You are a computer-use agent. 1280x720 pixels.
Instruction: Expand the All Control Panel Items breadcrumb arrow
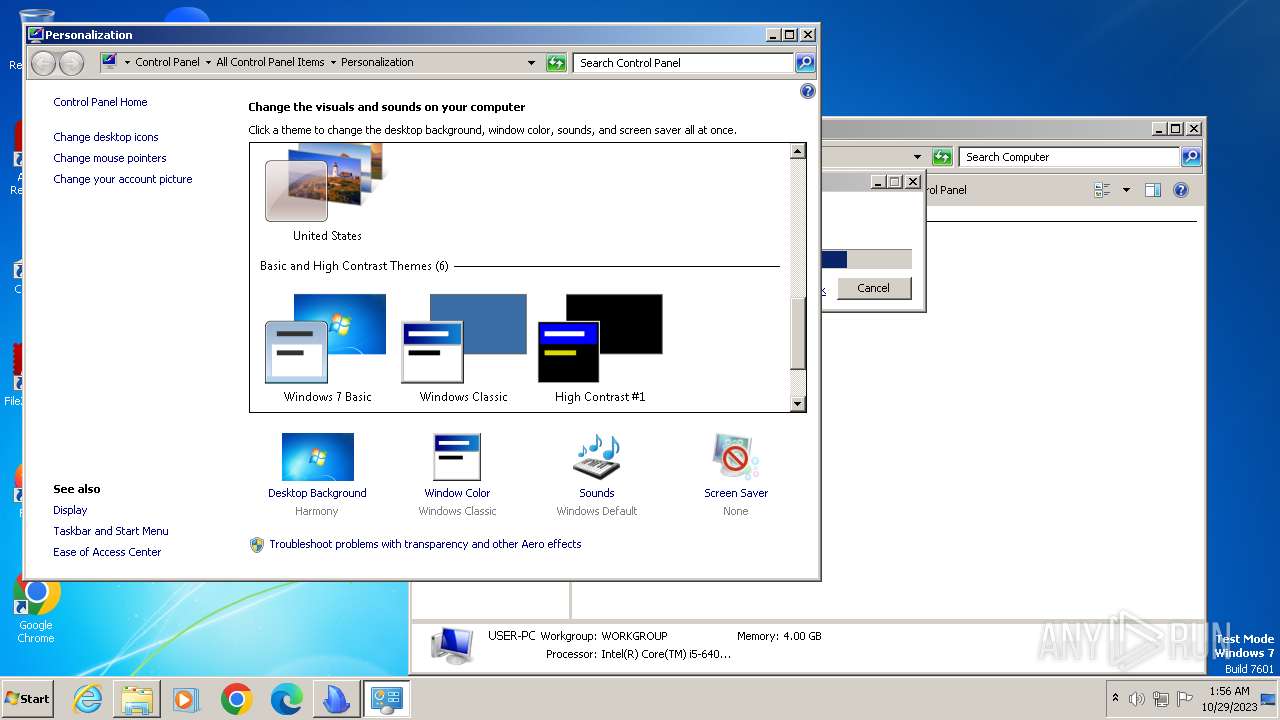point(333,62)
